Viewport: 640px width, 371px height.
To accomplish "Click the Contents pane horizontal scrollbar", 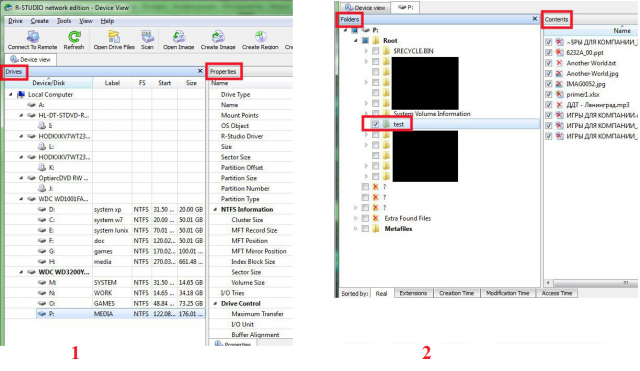I will tap(591, 282).
